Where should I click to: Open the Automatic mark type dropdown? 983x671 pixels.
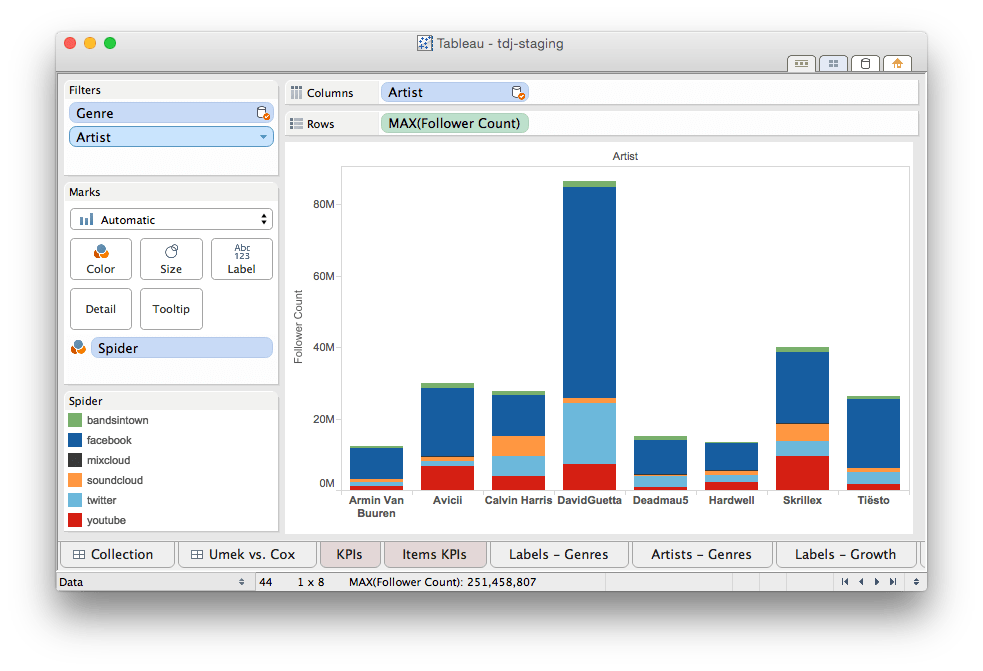171,219
